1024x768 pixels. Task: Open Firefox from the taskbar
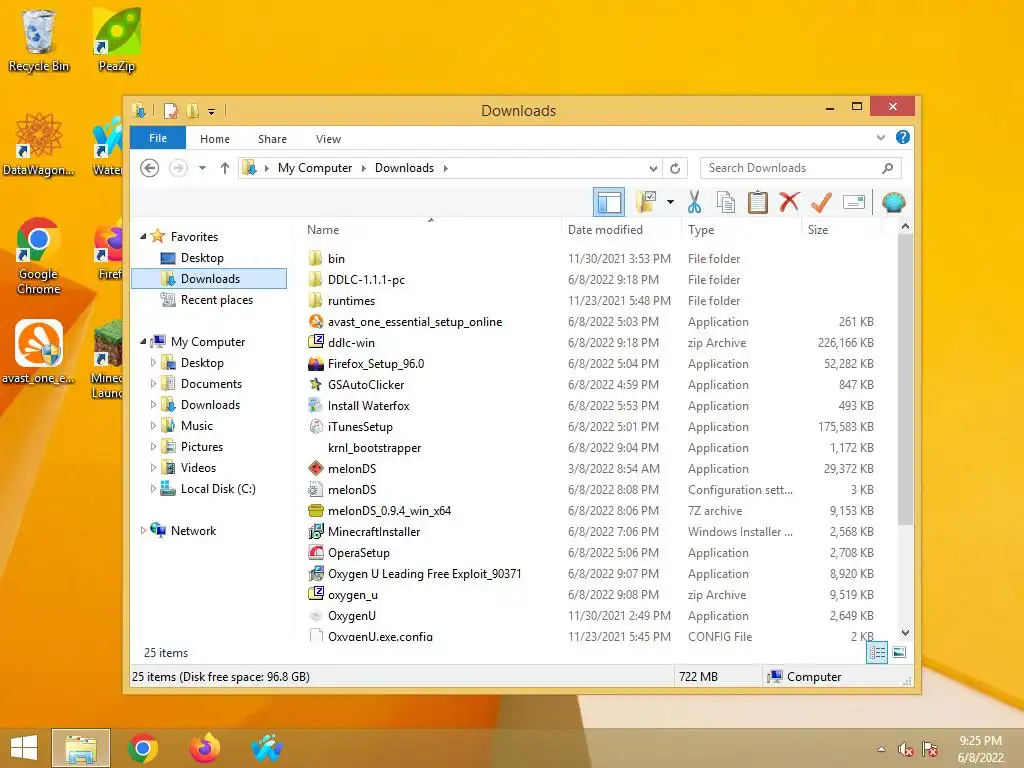pyautogui.click(x=204, y=748)
